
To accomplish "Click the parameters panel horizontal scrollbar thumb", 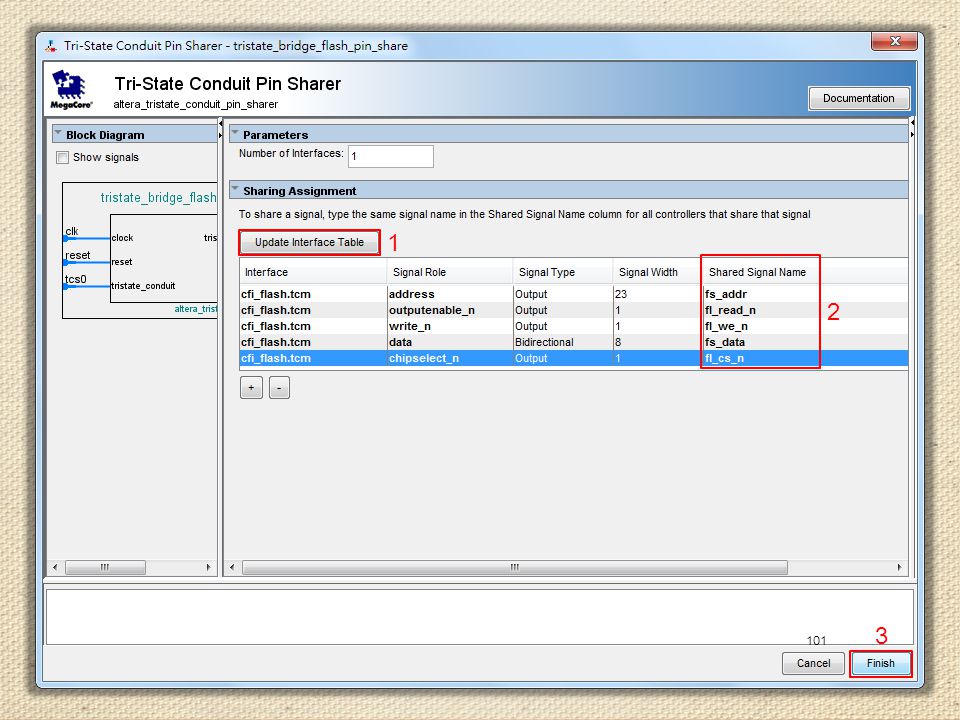I will [515, 568].
